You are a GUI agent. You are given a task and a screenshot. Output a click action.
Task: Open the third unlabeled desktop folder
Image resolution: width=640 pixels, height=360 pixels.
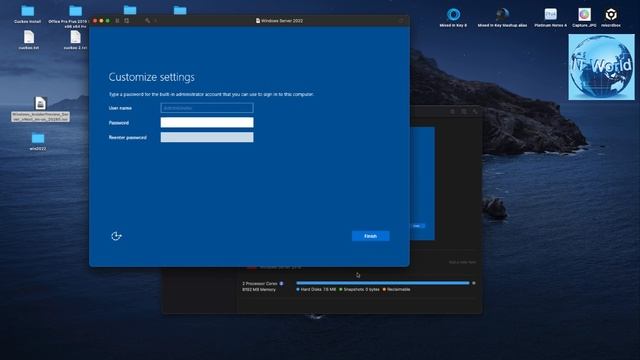click(x=130, y=10)
